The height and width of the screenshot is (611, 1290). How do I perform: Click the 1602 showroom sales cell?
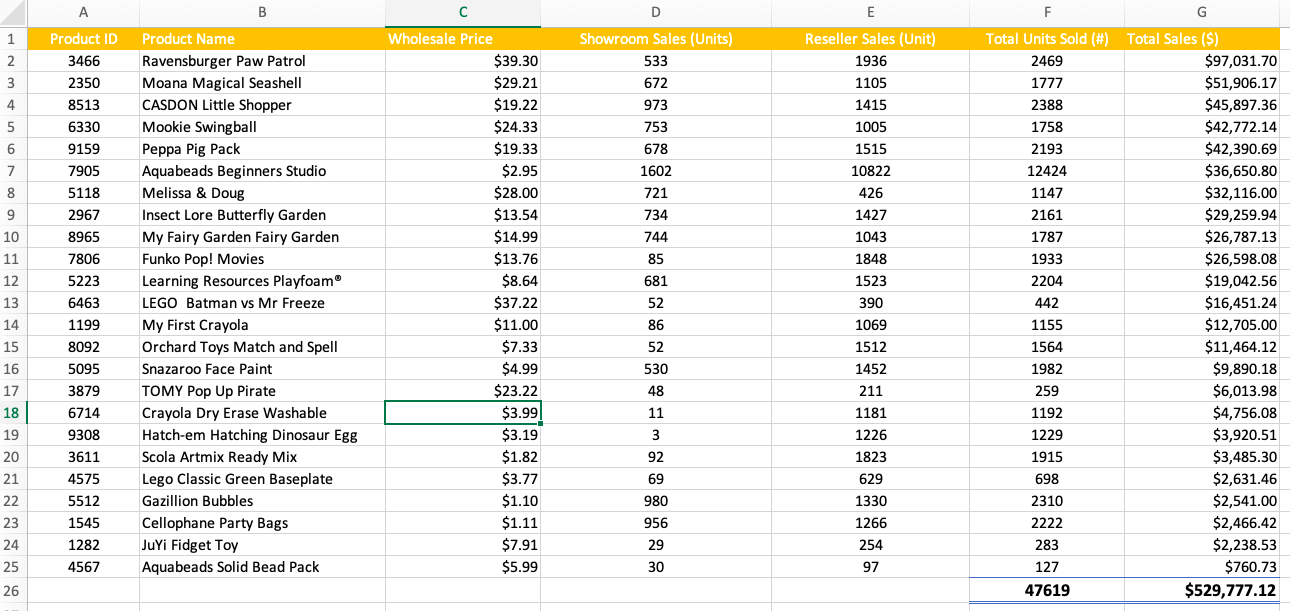[x=655, y=171]
